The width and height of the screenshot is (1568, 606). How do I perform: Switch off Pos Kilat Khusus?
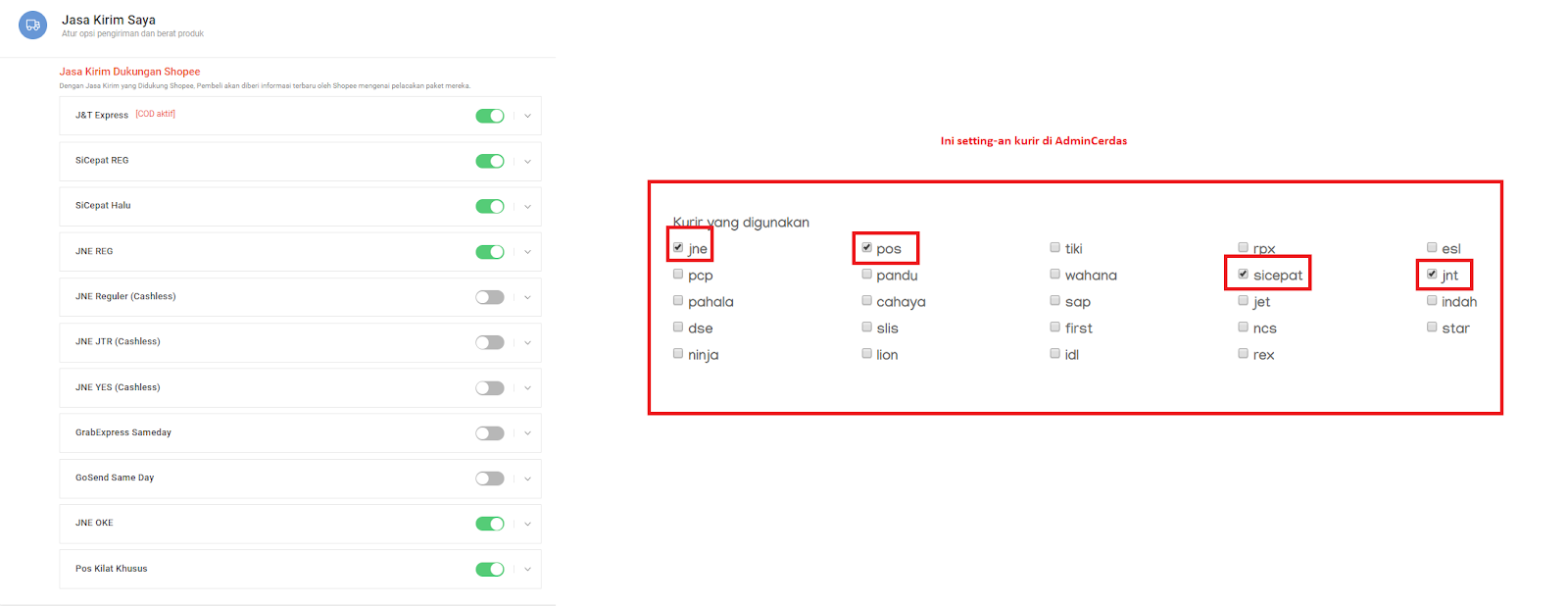[x=490, y=570]
